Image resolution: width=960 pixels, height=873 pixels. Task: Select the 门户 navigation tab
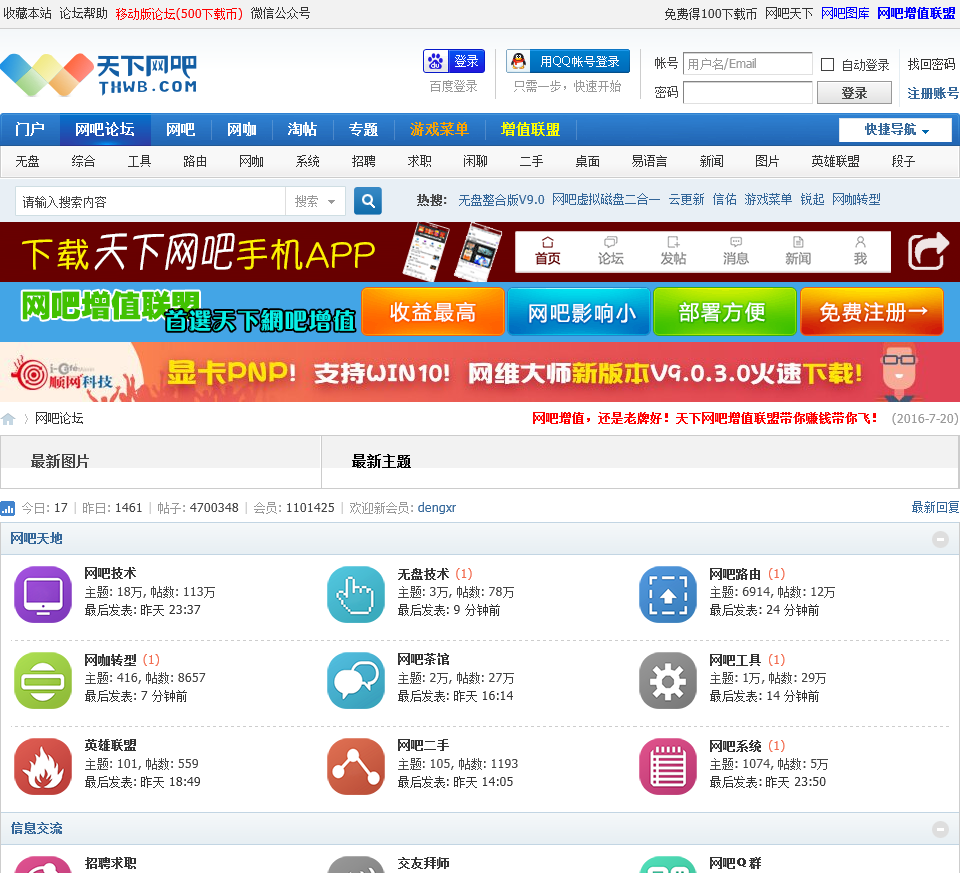coord(30,129)
